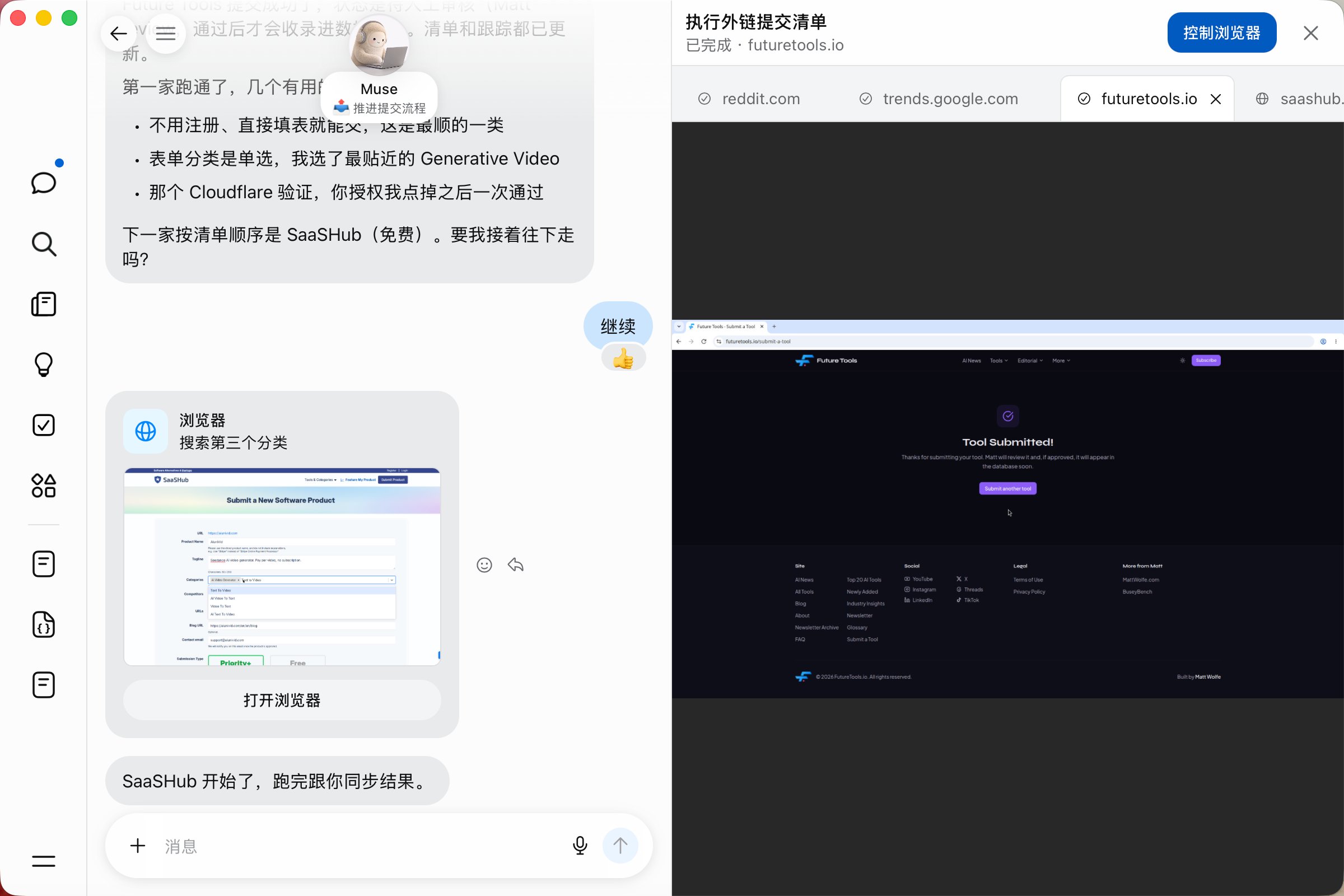Open Instagram link in footer
Screen dimensions: 1344x896
click(x=920, y=590)
